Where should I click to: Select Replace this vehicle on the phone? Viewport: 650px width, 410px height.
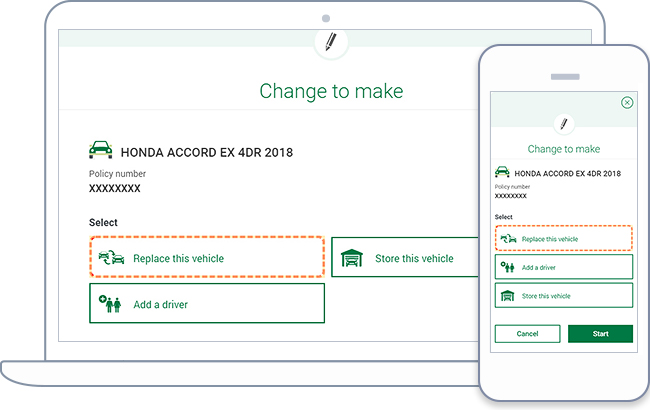[x=564, y=238]
